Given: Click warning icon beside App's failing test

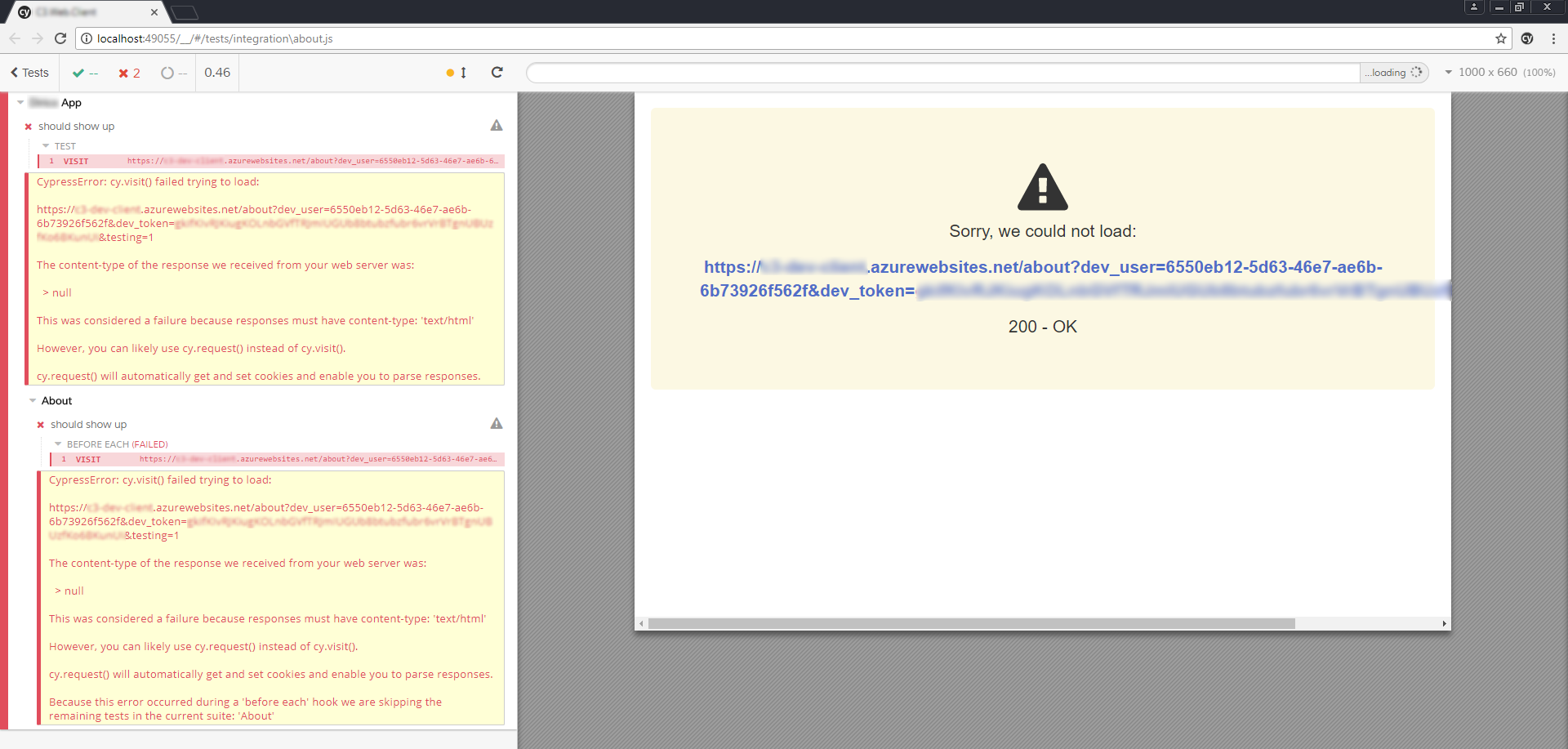Looking at the screenshot, I should point(497,126).
